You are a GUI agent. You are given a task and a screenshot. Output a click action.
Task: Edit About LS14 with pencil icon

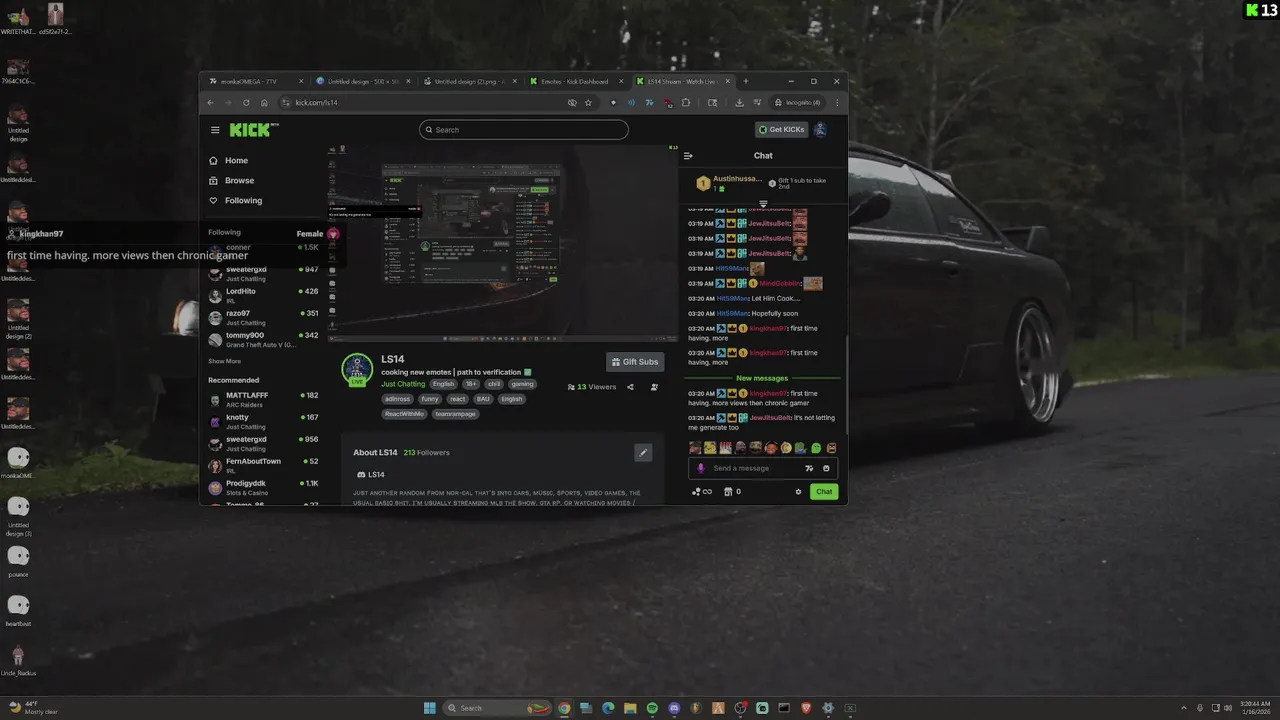[643, 453]
